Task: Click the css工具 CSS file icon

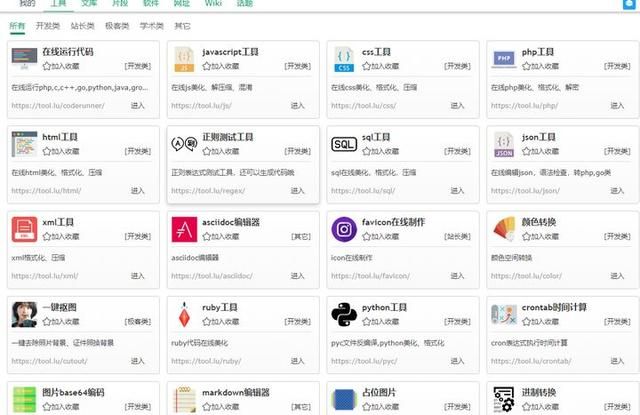Action: (x=344, y=59)
